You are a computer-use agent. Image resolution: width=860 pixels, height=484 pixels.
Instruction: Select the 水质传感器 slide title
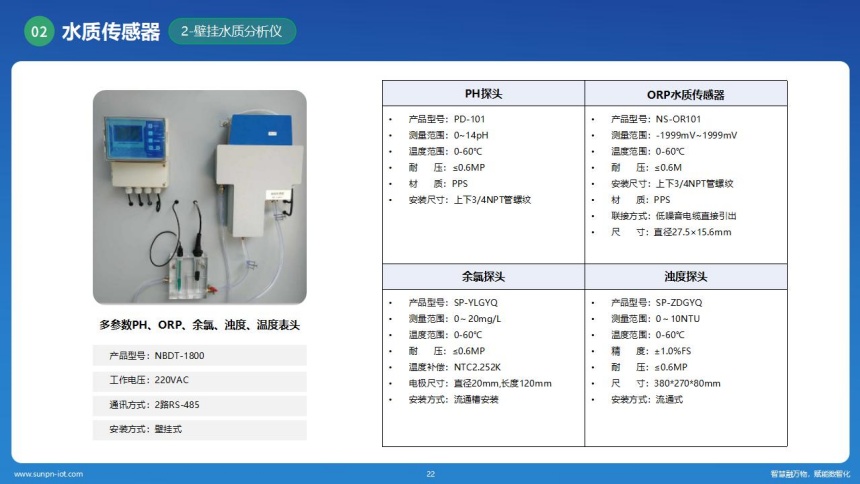111,32
